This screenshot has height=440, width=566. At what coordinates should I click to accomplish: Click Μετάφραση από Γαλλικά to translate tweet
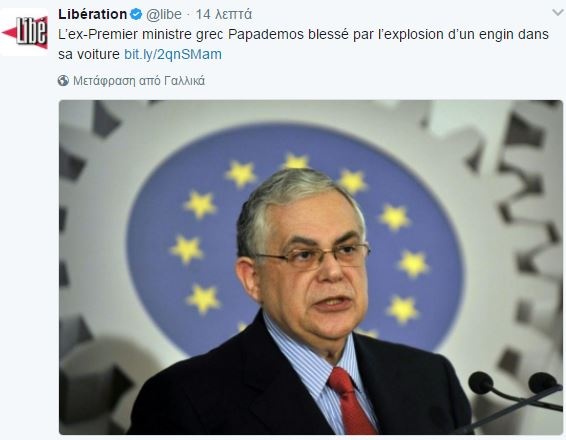click(x=139, y=80)
